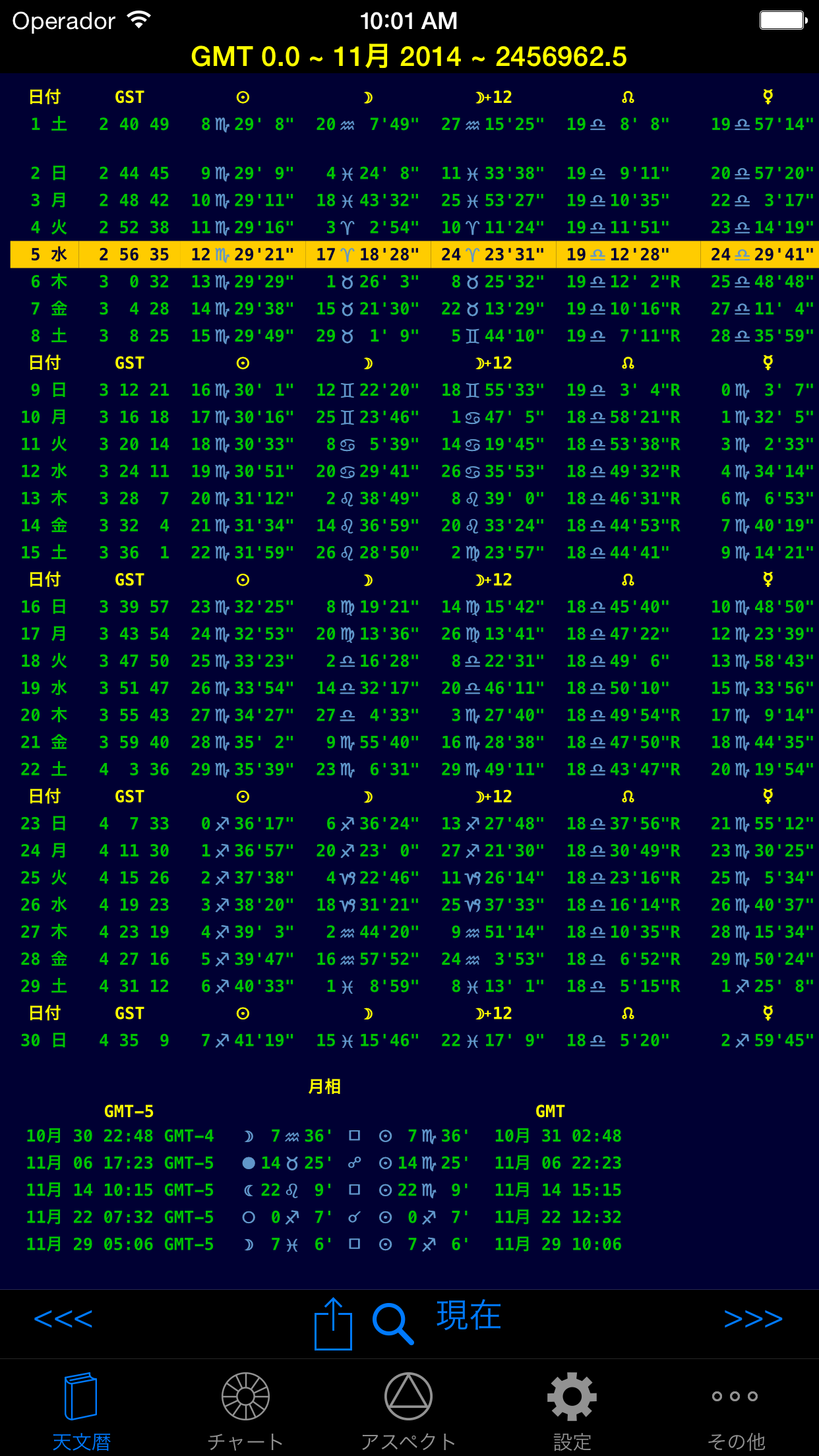Tap last quarter moon icon on 11月 14 row
This screenshot has width=819, height=1456.
click(x=249, y=1191)
